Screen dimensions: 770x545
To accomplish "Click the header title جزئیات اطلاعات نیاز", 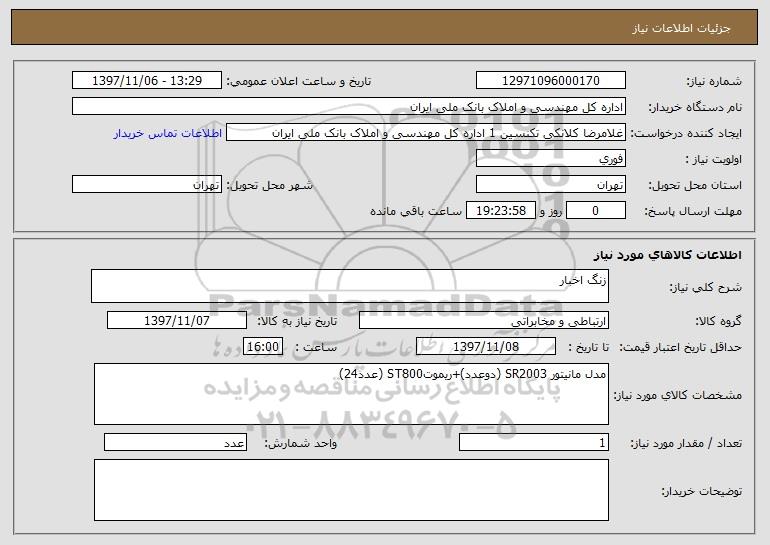I will coord(681,28).
